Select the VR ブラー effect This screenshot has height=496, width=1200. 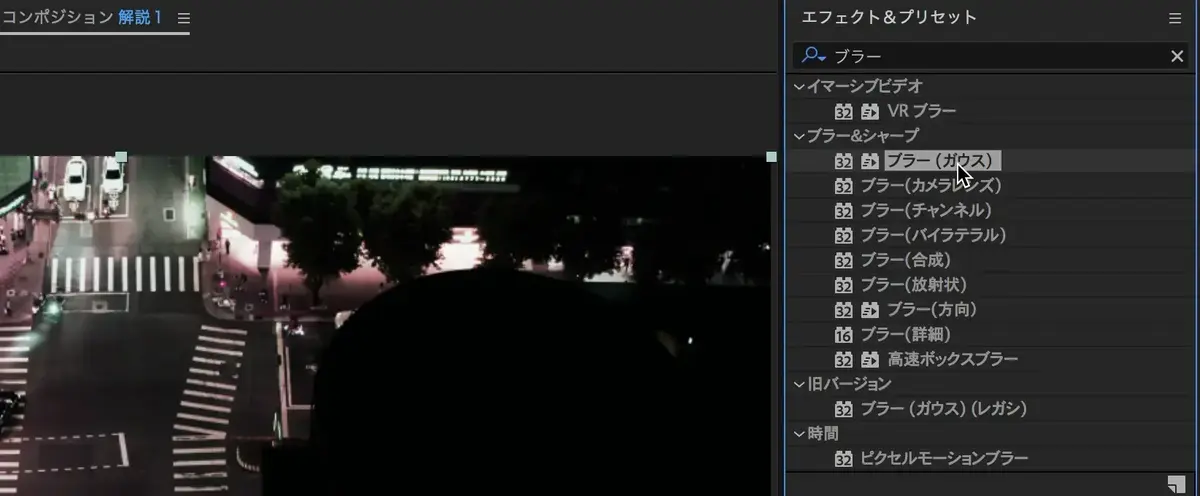pos(921,111)
